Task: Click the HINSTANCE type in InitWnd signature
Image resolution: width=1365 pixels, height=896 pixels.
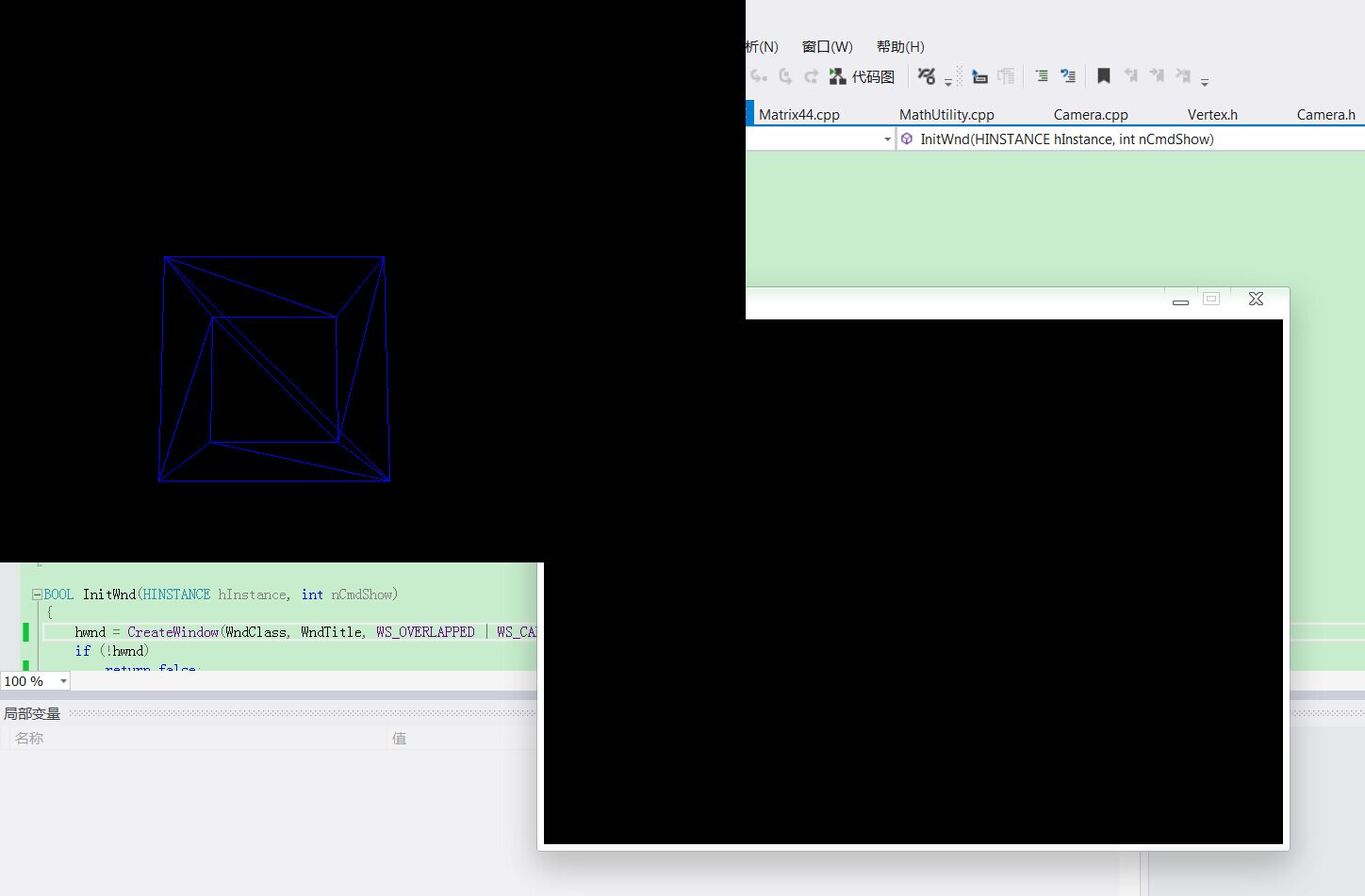Action: click(176, 595)
